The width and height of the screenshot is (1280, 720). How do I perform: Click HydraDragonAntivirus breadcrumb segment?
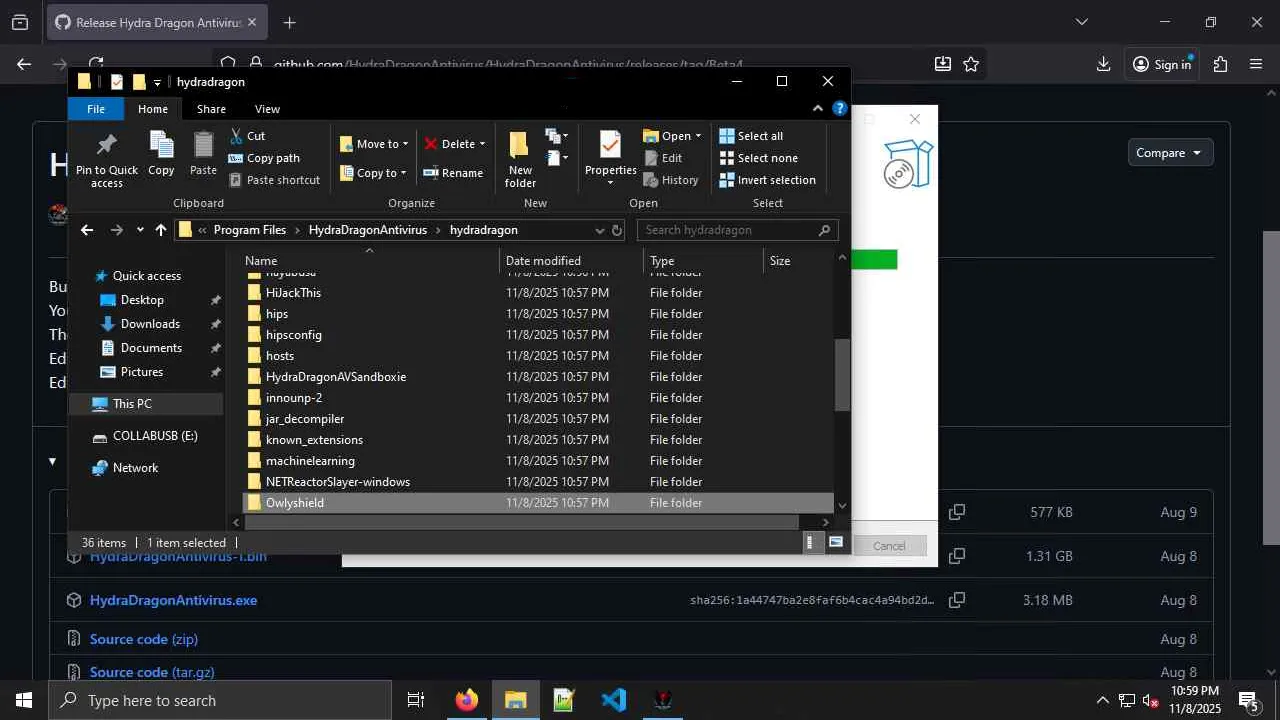pyautogui.click(x=368, y=230)
